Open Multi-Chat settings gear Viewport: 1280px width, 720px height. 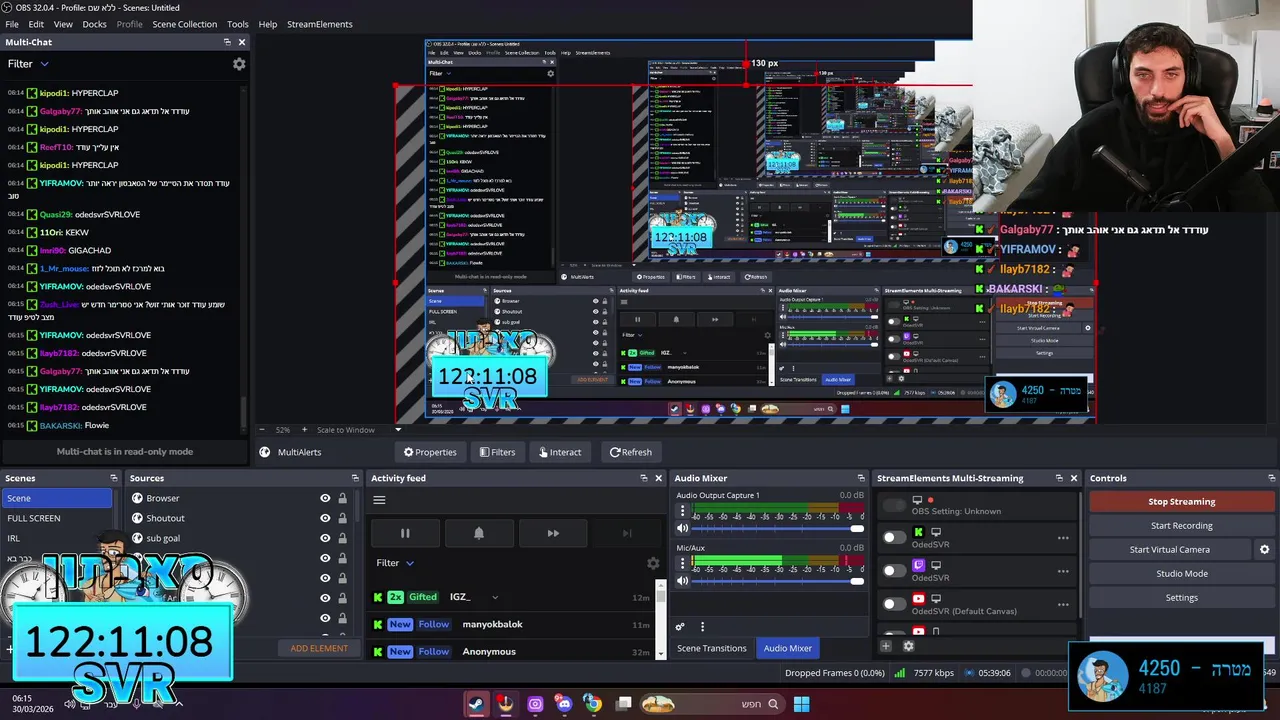(x=239, y=64)
